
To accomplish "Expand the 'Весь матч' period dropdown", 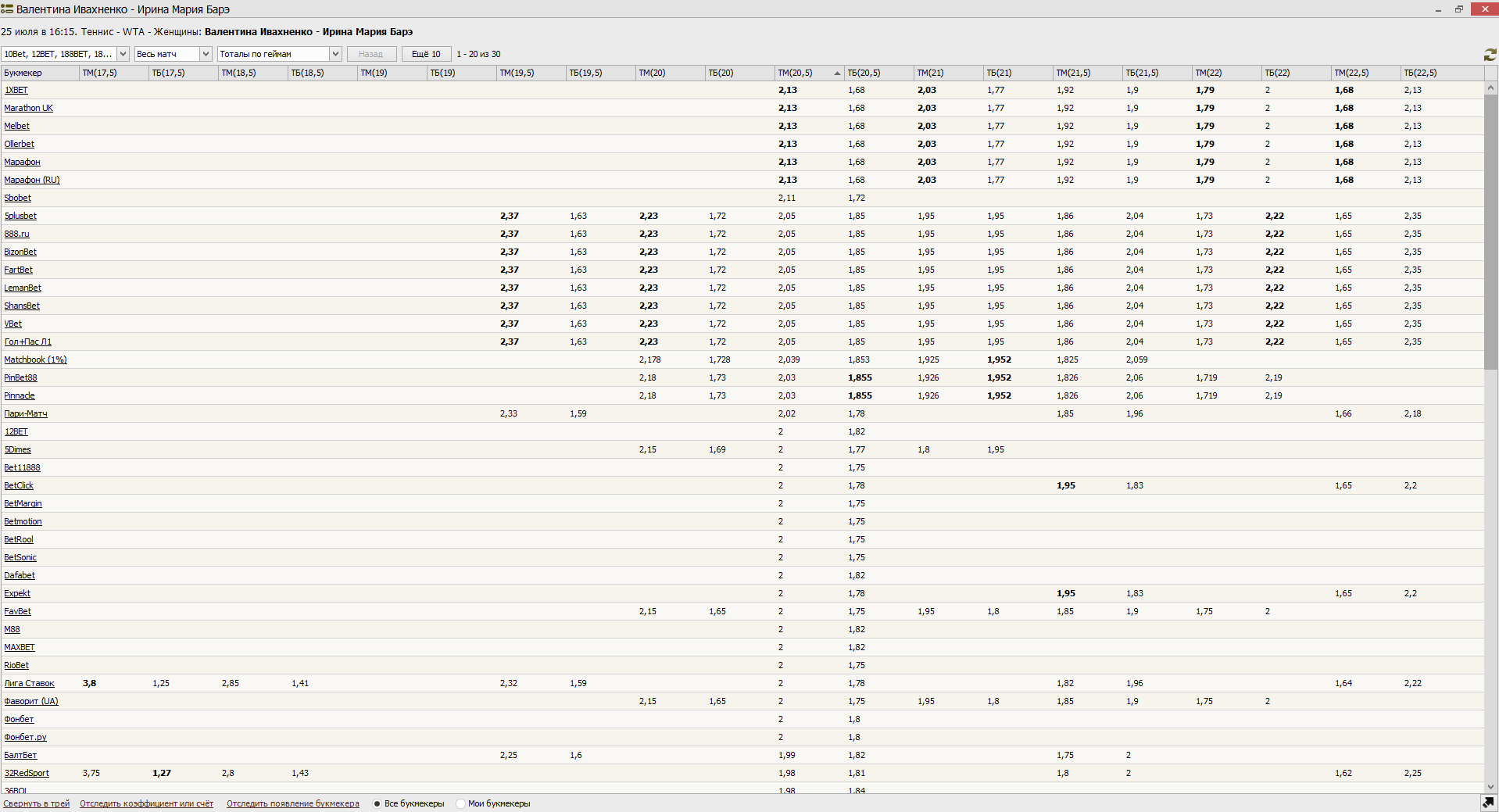I will click(x=206, y=54).
